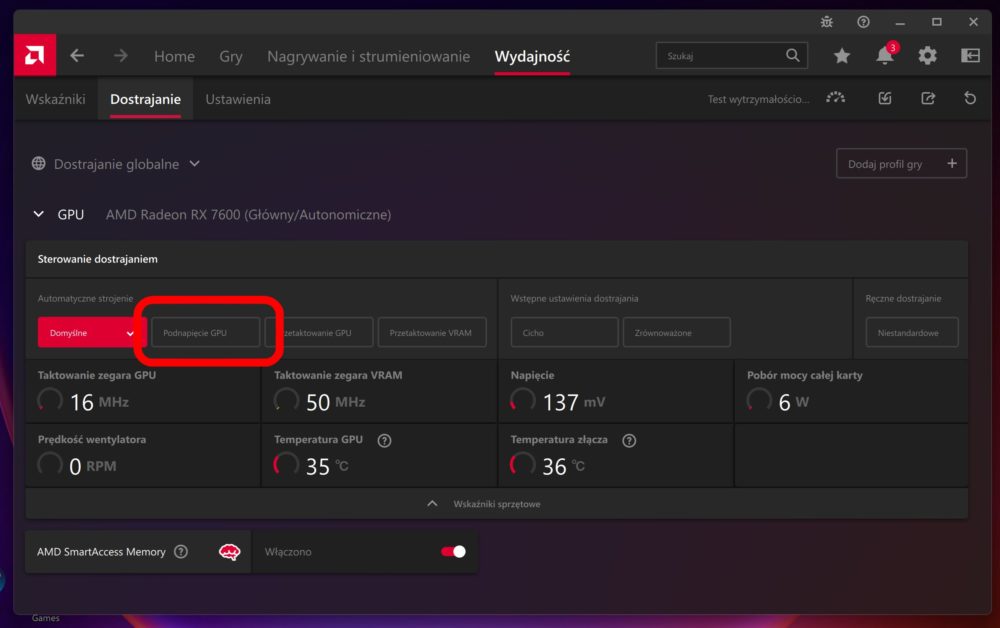Click the Sterowanie dostrajaniem heading
The height and width of the screenshot is (628, 1000).
point(98,259)
